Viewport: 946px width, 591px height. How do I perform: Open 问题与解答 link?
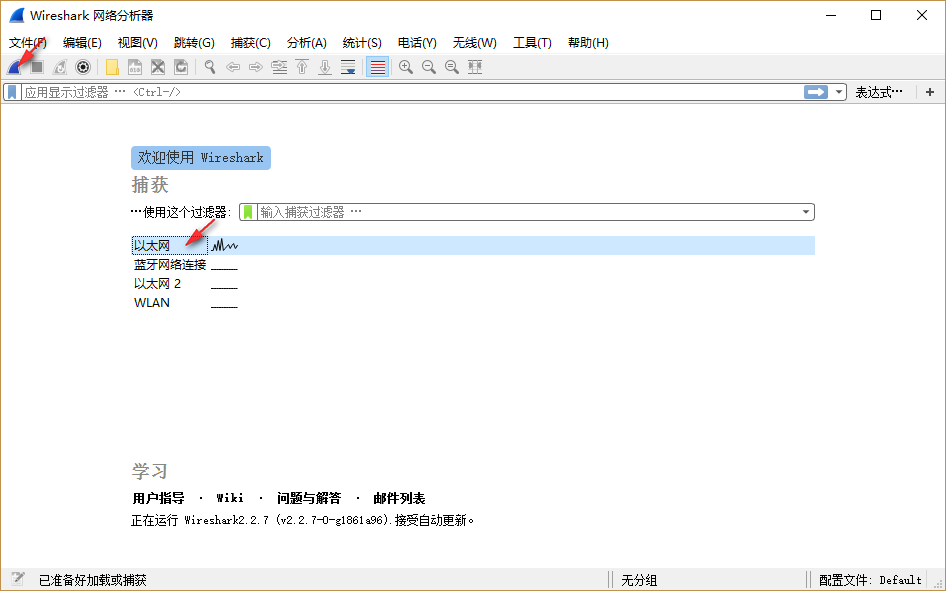click(309, 498)
